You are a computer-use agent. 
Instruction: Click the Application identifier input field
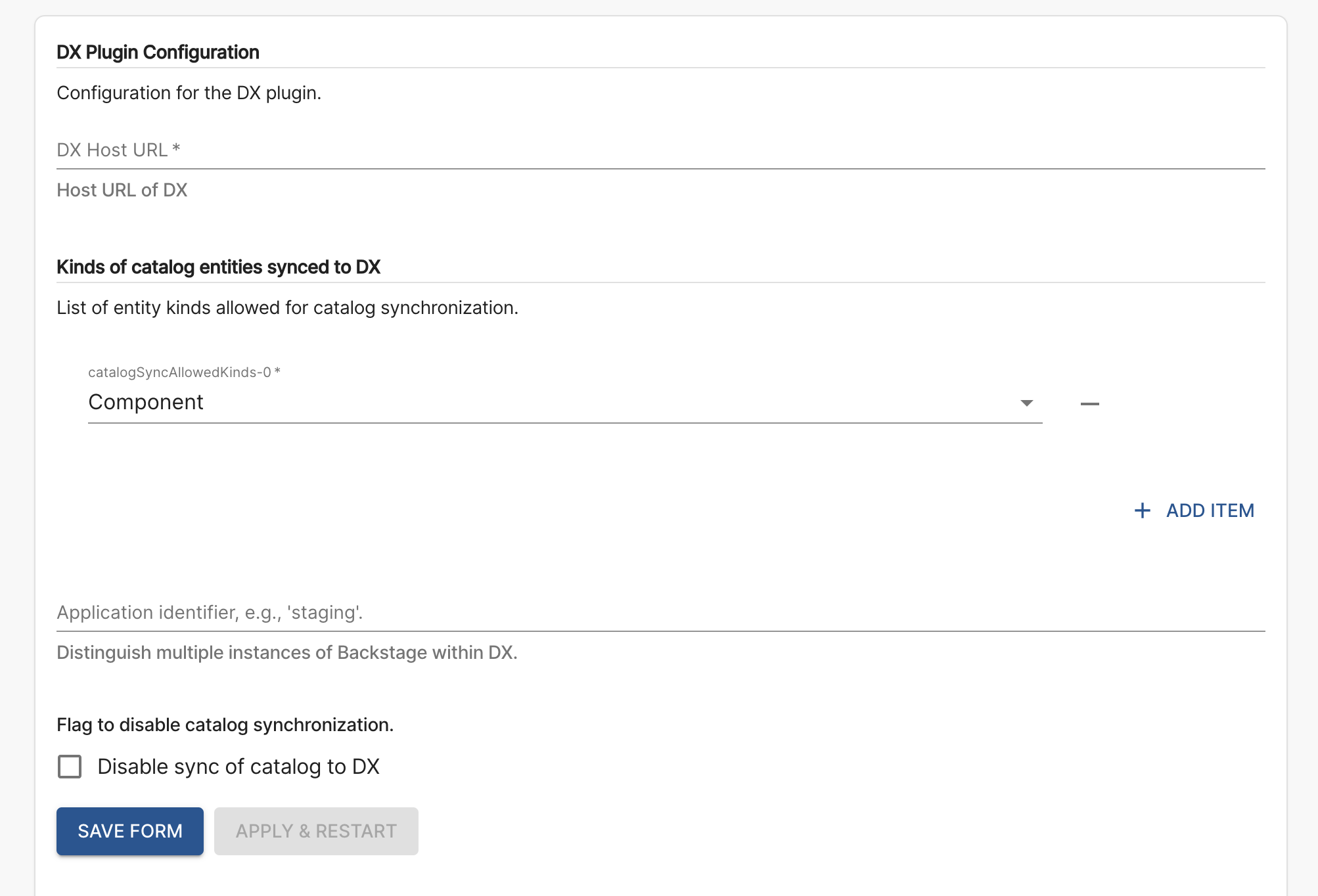coord(660,612)
